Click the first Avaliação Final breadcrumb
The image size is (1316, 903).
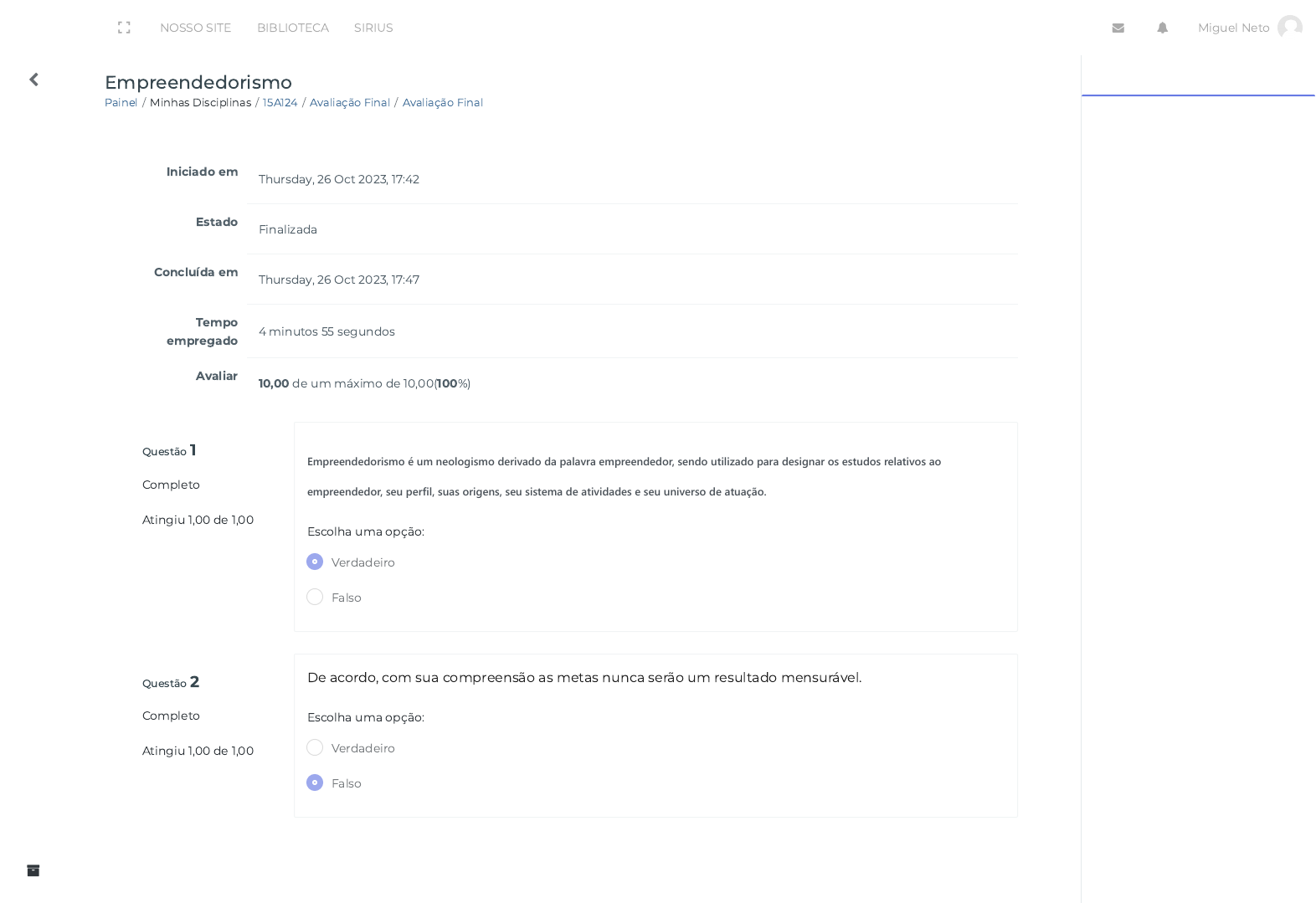(x=350, y=102)
